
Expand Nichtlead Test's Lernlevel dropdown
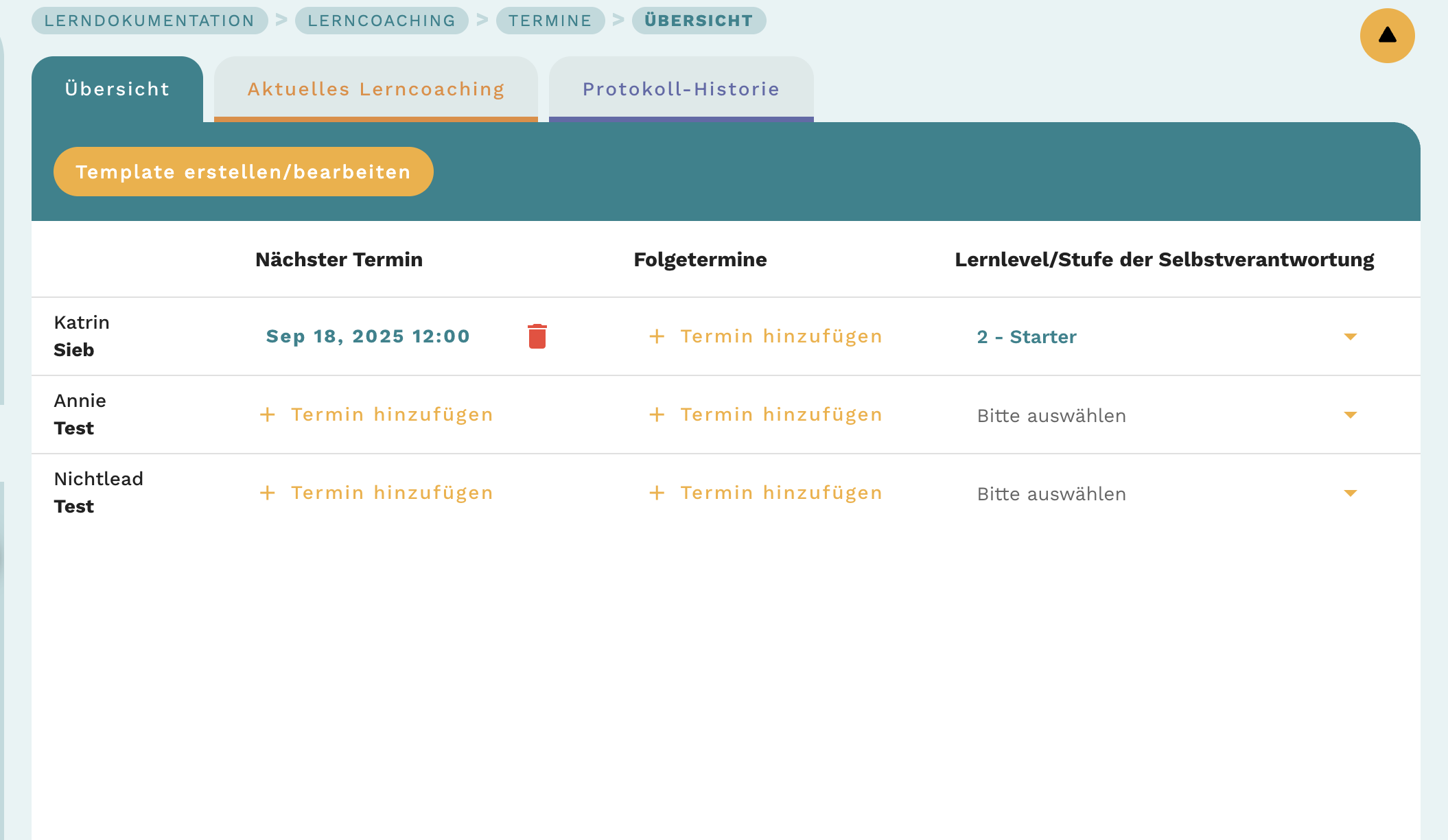pyautogui.click(x=1350, y=493)
